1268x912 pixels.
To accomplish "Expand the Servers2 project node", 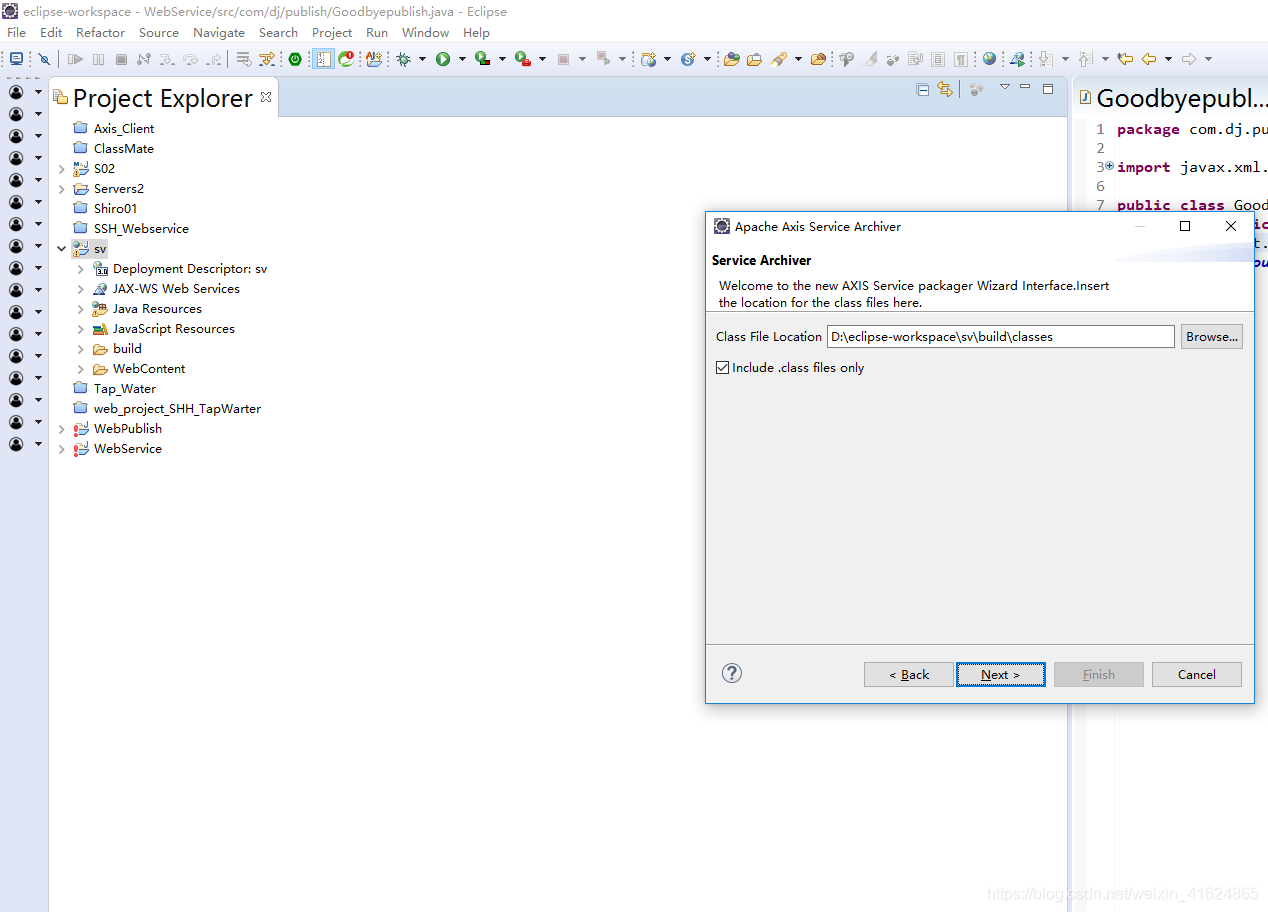I will 62,188.
